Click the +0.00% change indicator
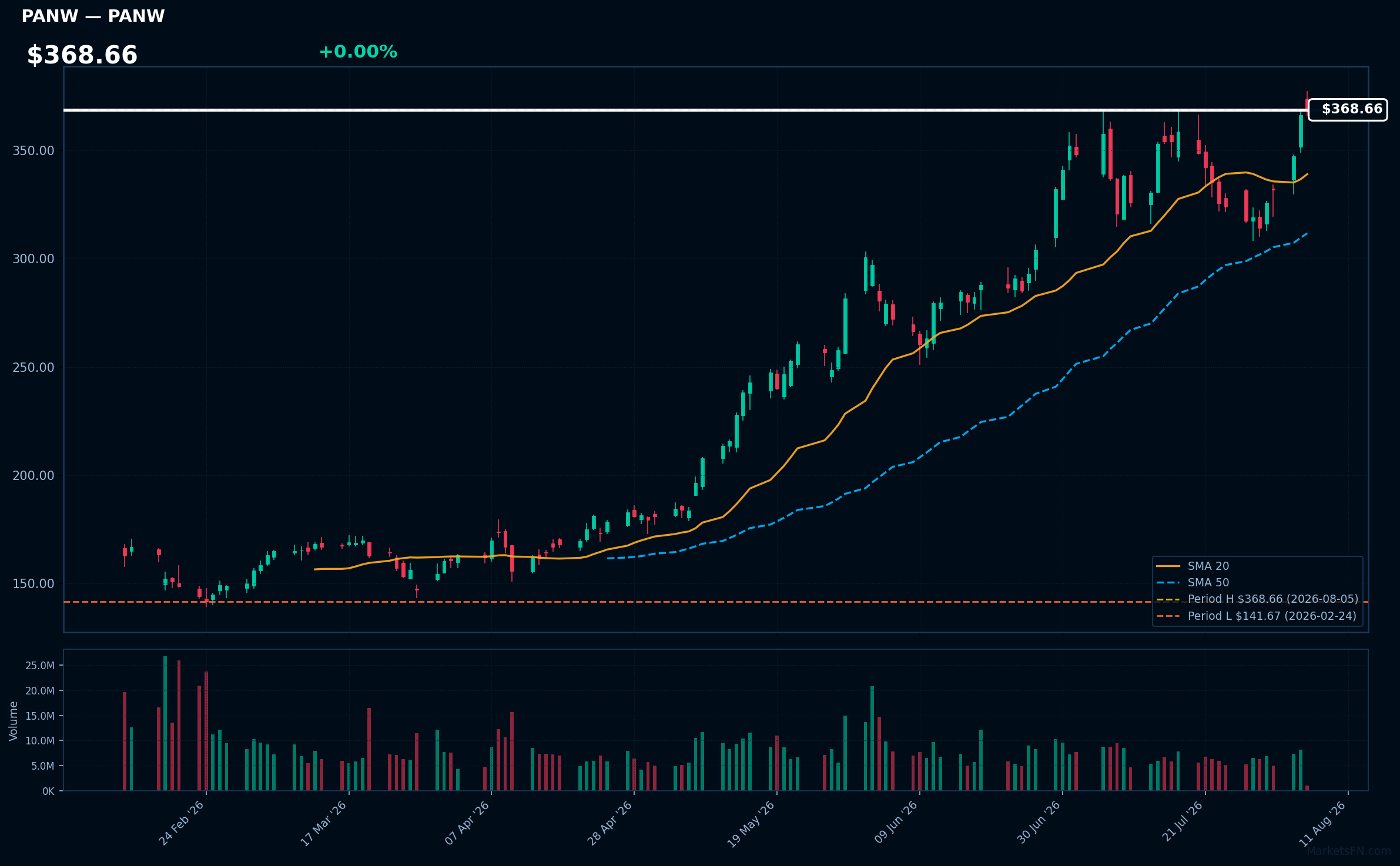Viewport: 1400px width, 866px height. 358,52
